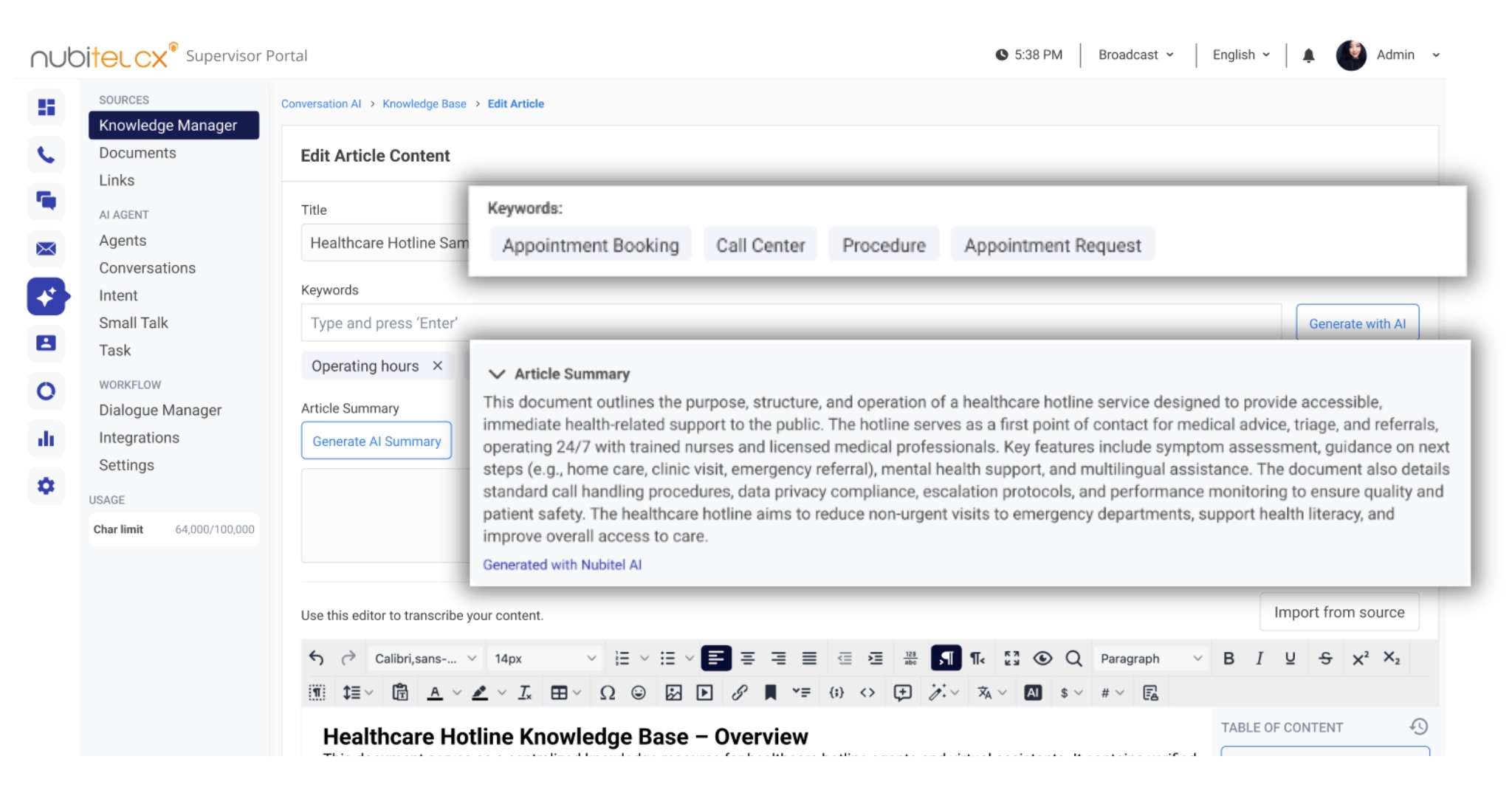This screenshot has width=1512, height=793.
Task: Insert an image using the toolbar icon
Action: [x=673, y=693]
